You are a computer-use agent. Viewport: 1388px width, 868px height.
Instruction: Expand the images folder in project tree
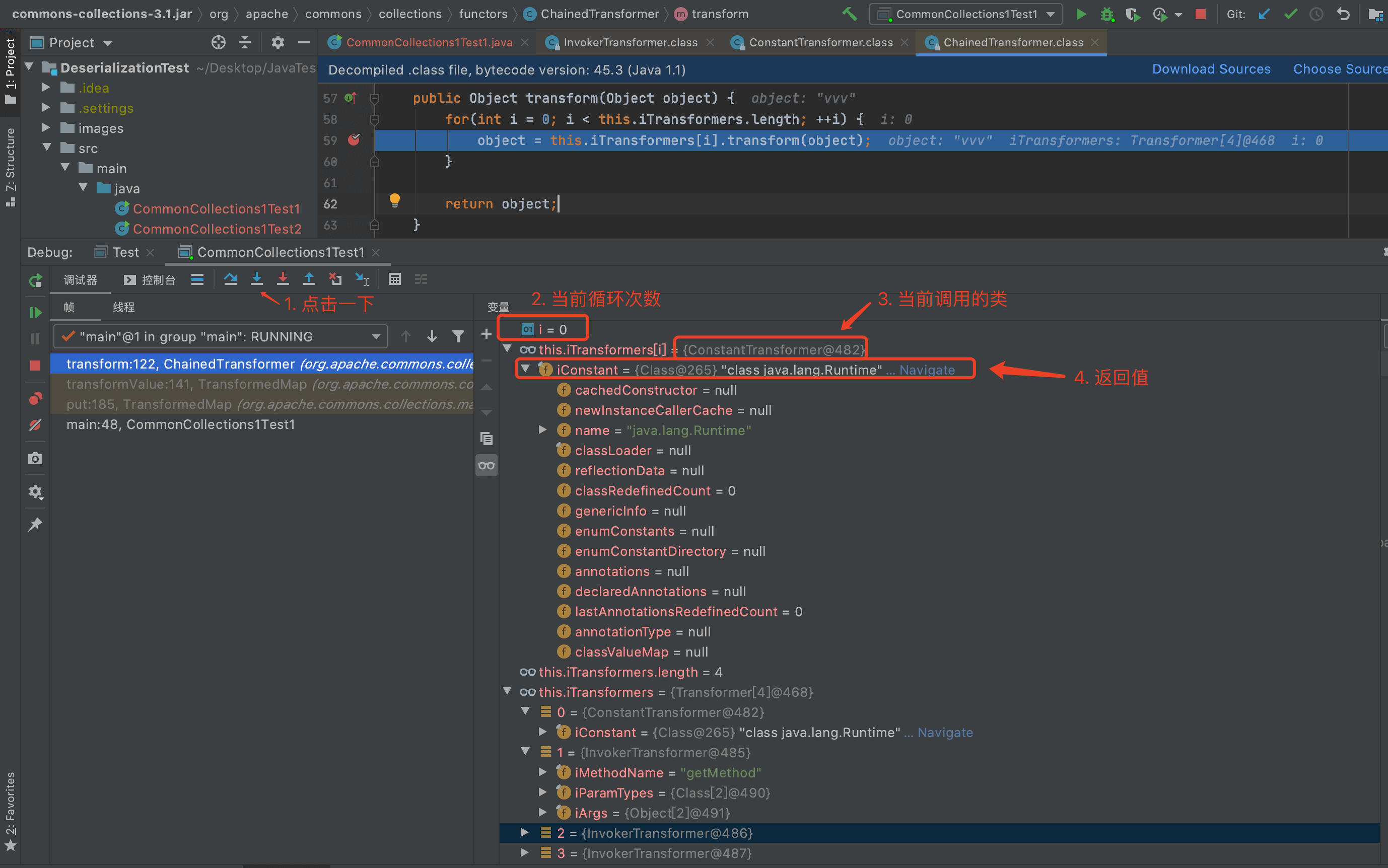pyautogui.click(x=46, y=127)
